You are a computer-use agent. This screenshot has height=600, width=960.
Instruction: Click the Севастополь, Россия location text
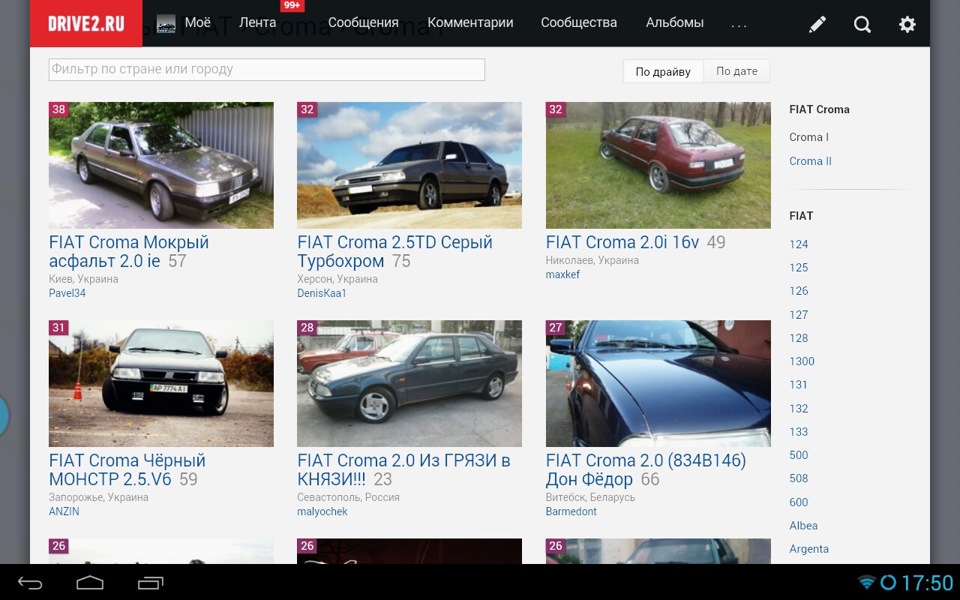[x=348, y=497]
